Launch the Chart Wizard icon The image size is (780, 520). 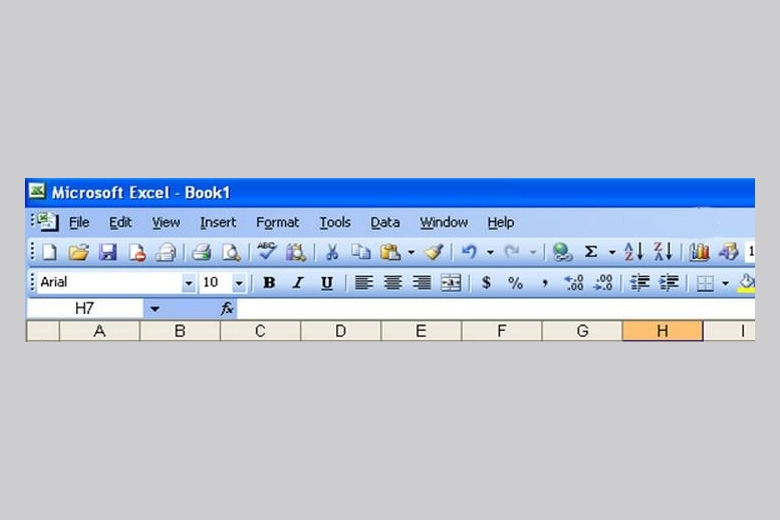coord(699,252)
